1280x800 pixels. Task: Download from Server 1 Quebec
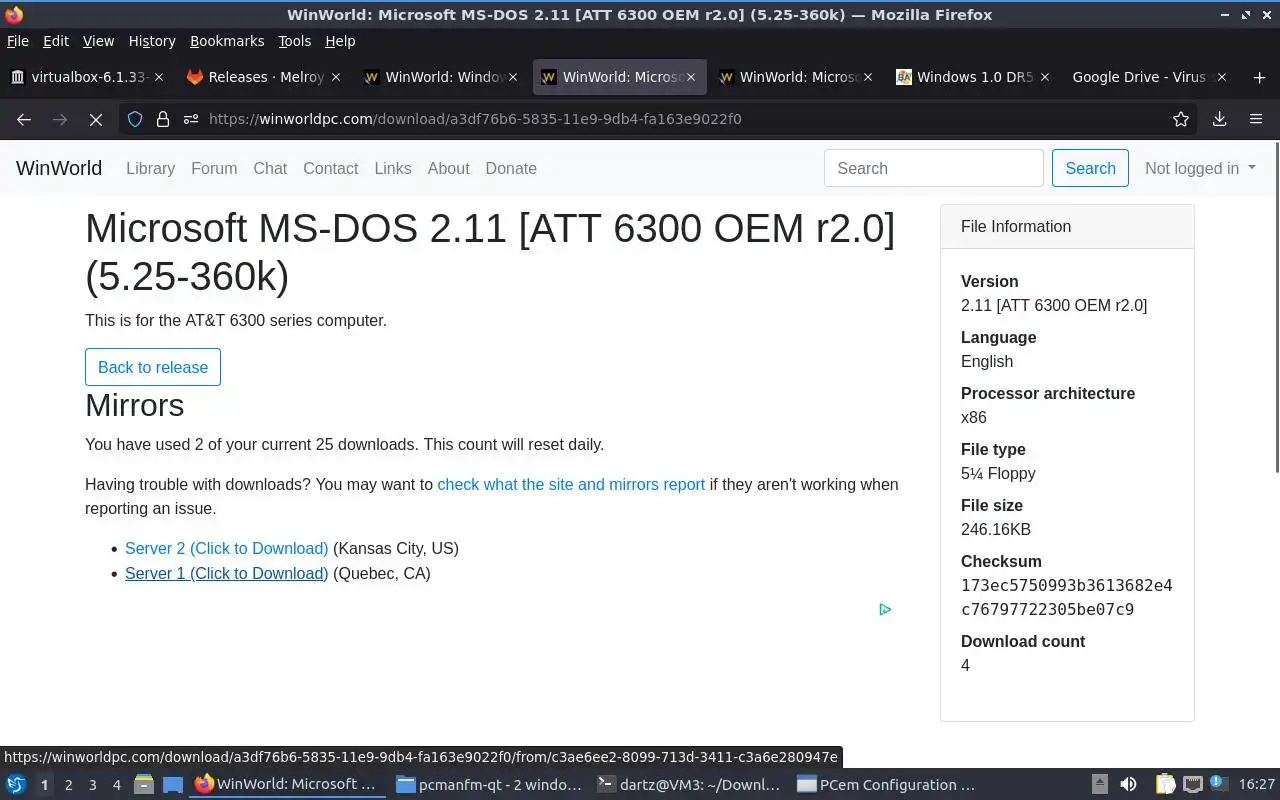[226, 573]
